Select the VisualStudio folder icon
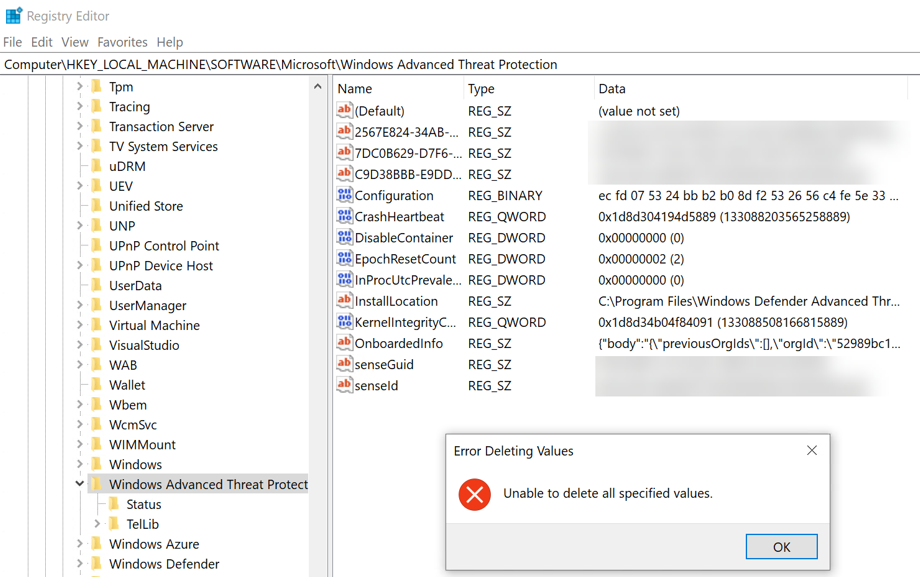The width and height of the screenshot is (920, 577). [x=97, y=345]
